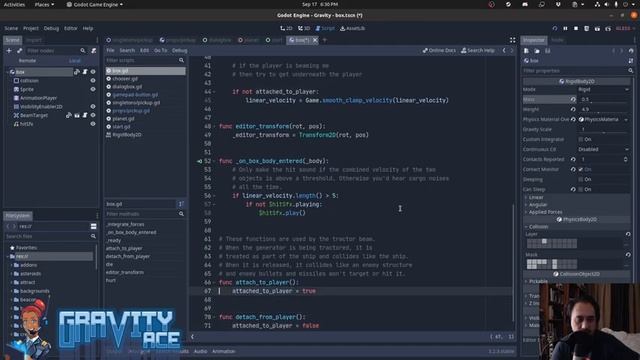Jump to attach_to_player method
Screen dimensions: 640x360
click(x=124, y=248)
